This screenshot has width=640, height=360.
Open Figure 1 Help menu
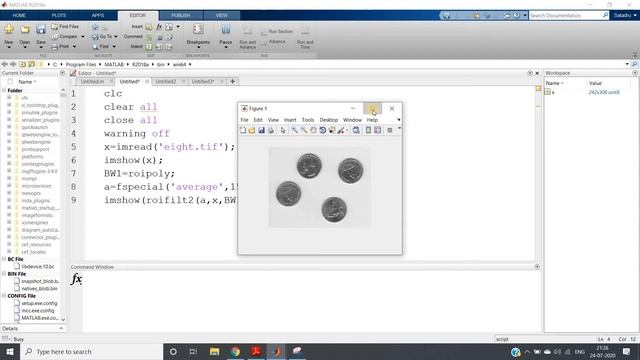372,120
